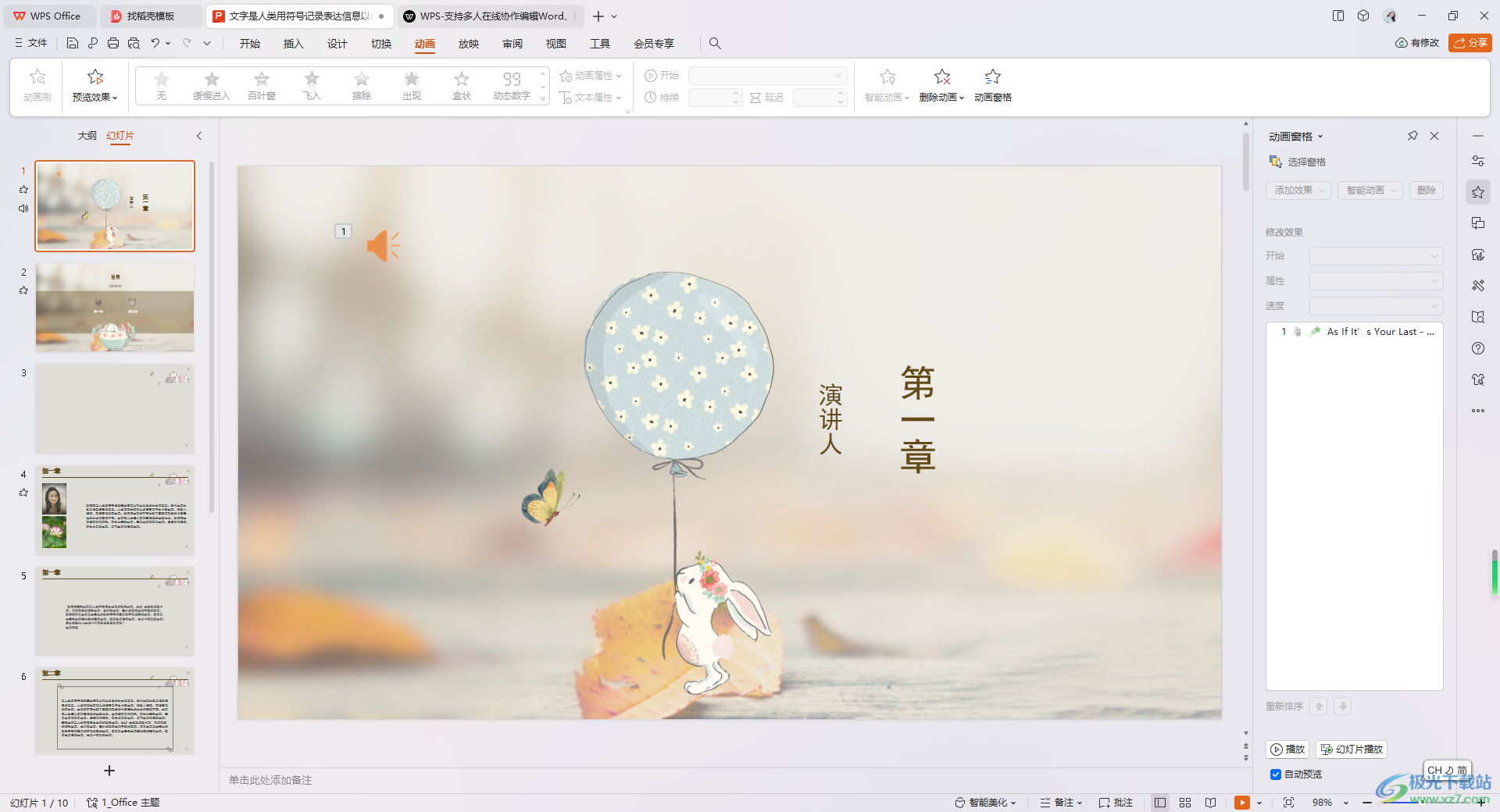Click the 分享 share button
Screen dimensions: 1500x812
pyautogui.click(x=1470, y=43)
